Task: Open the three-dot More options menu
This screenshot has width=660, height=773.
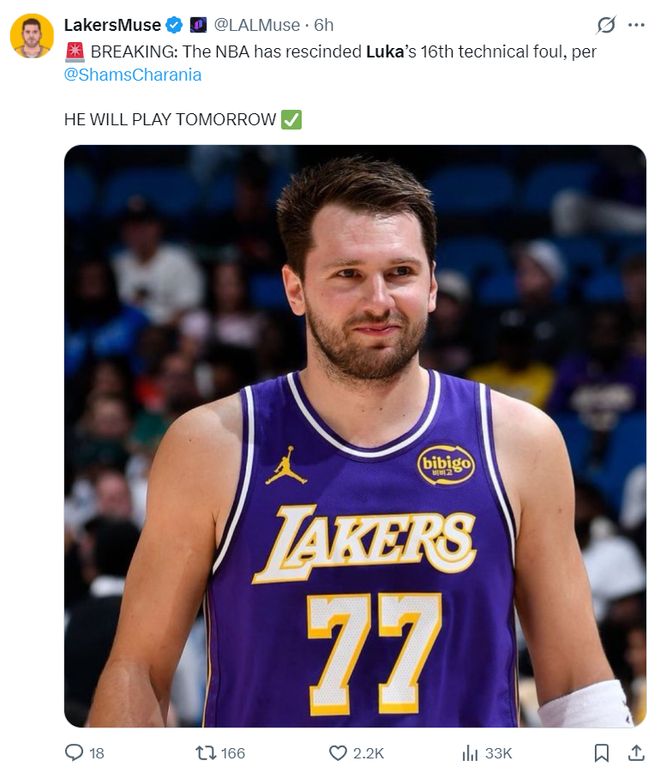Action: [x=636, y=25]
